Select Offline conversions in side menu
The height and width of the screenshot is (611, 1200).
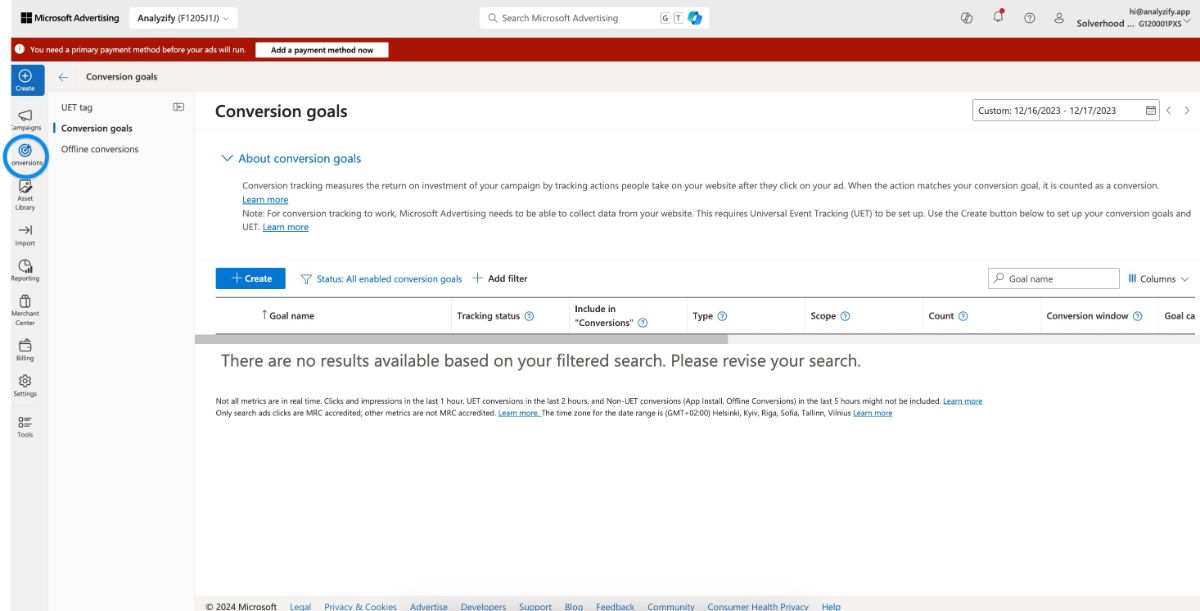(x=100, y=149)
